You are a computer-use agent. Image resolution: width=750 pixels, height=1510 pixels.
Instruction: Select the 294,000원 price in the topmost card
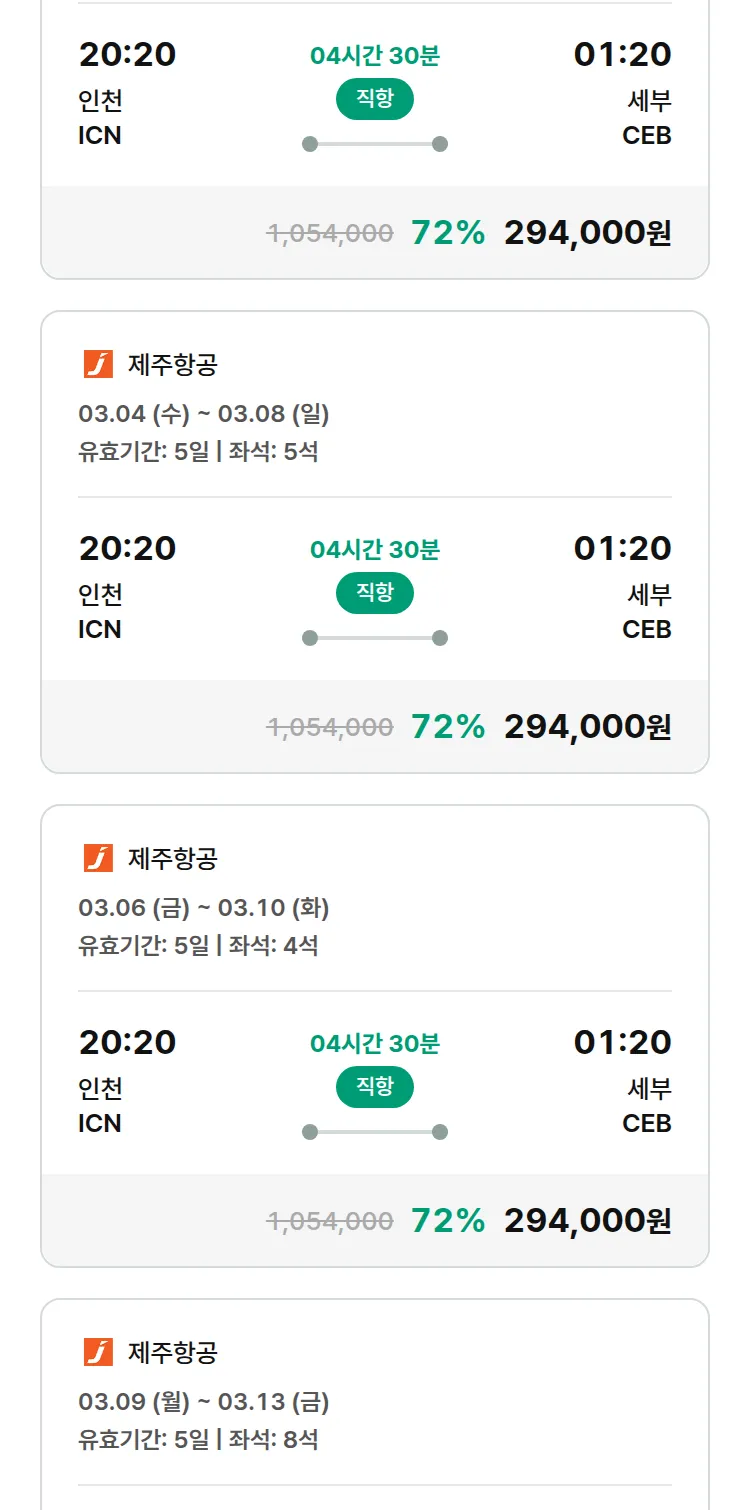pyautogui.click(x=587, y=233)
